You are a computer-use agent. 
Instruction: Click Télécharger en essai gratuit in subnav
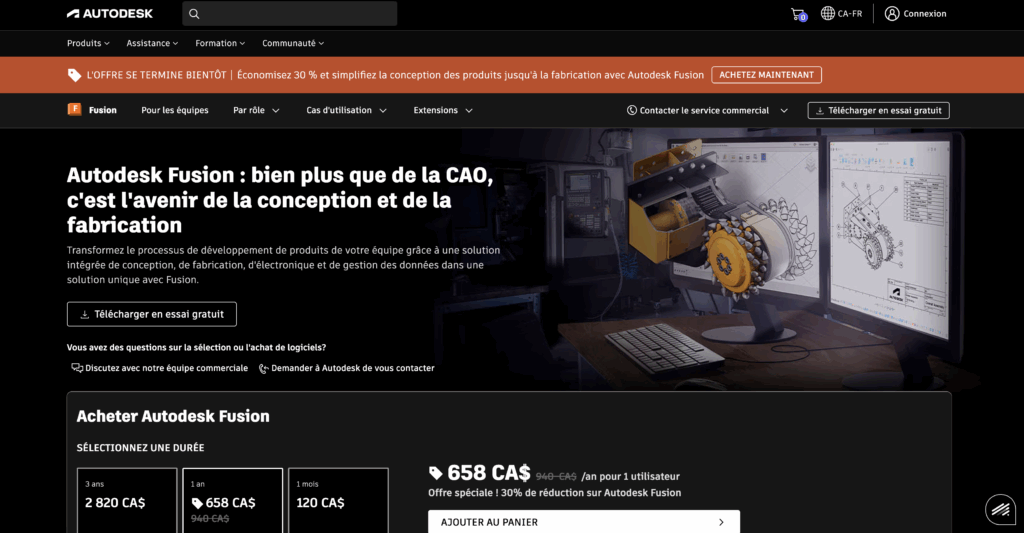coord(878,110)
